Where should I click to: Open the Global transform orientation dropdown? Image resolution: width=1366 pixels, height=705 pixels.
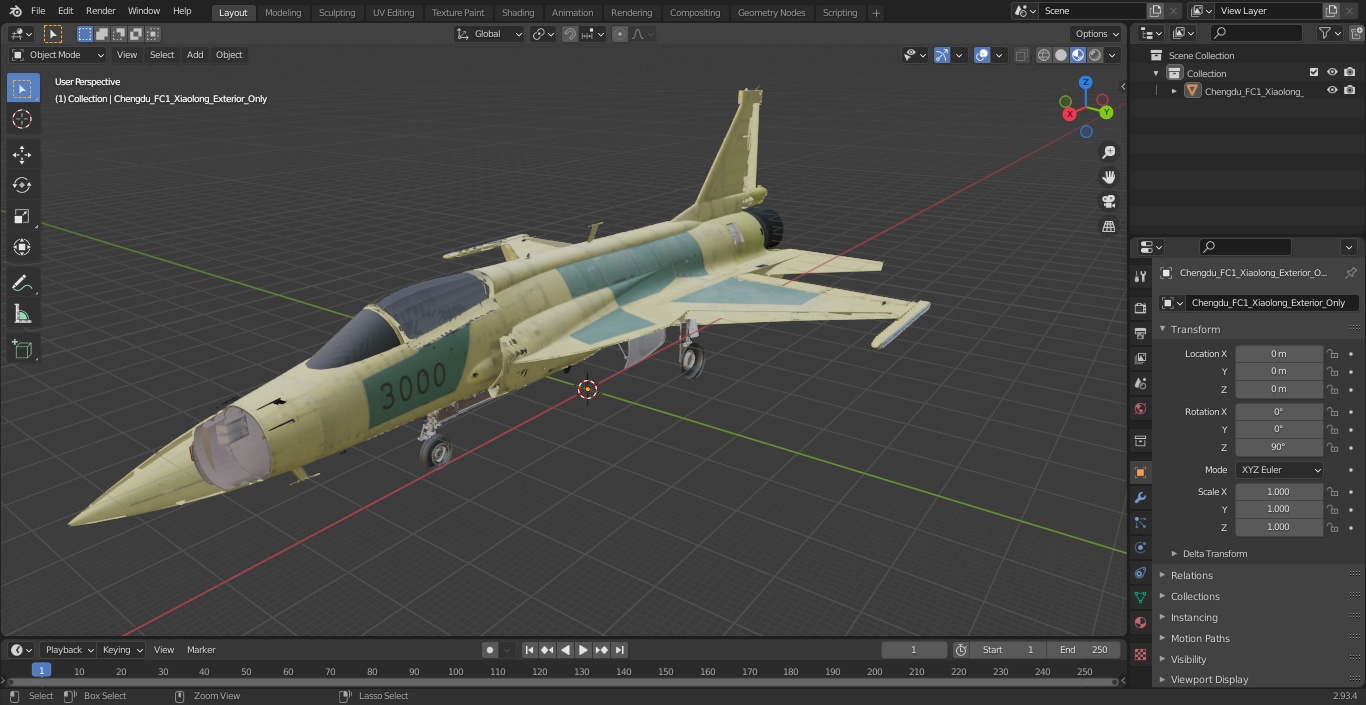pos(490,34)
